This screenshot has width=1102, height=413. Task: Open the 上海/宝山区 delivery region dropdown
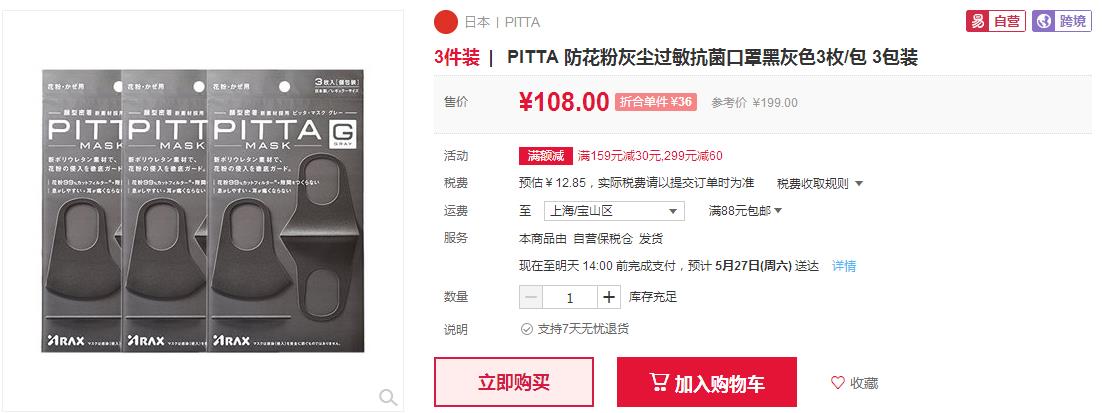point(614,211)
